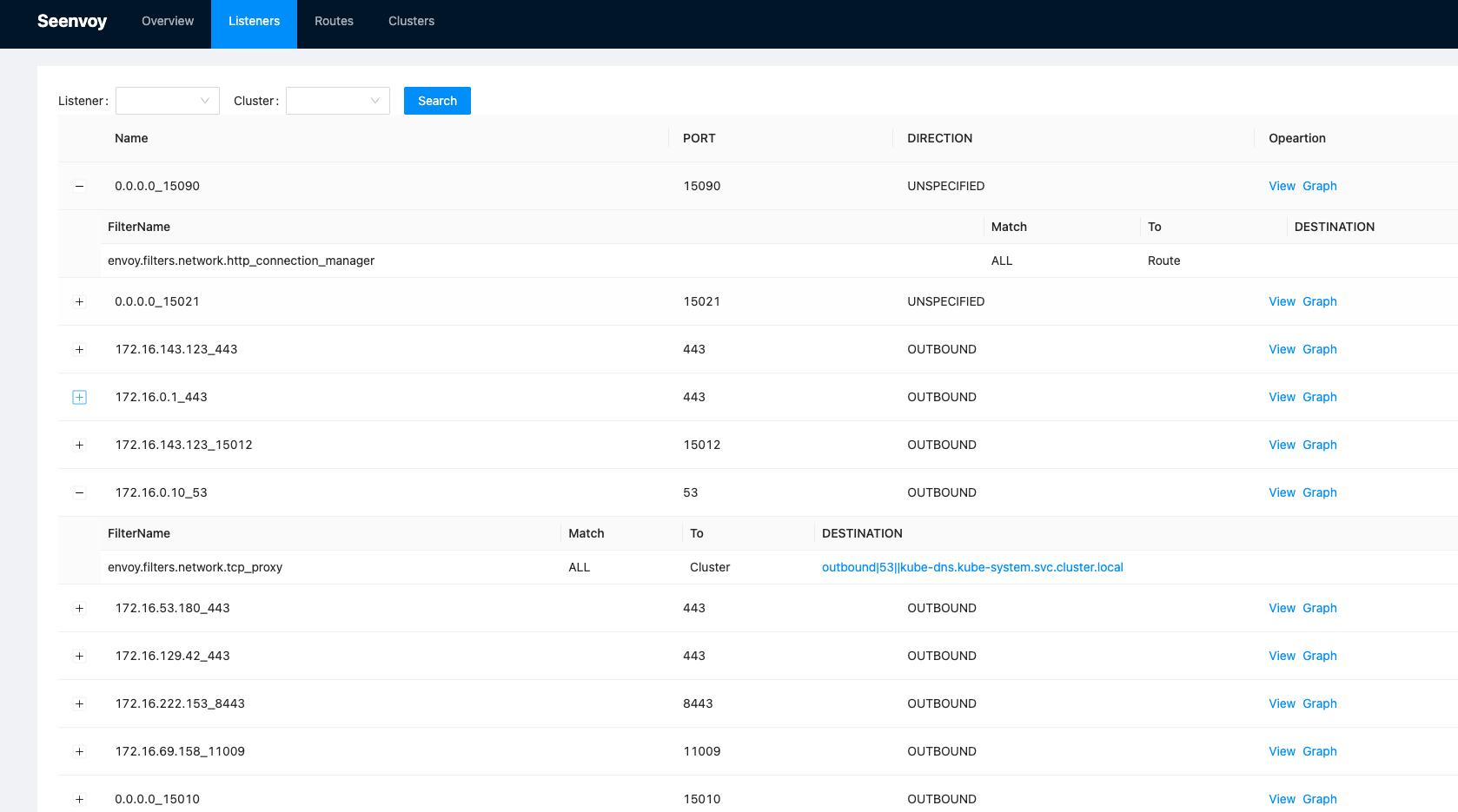
Task: Expand the 172.16.143.123_443 listener row
Action: [79, 349]
